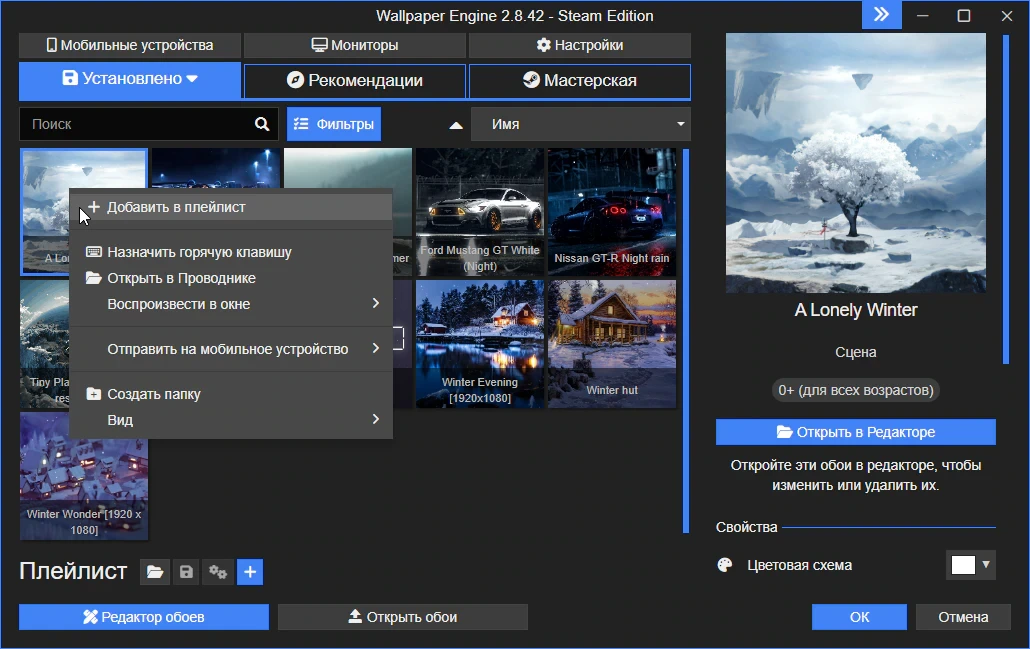Click the wallpaper grid vertical scrollbar

(686, 341)
